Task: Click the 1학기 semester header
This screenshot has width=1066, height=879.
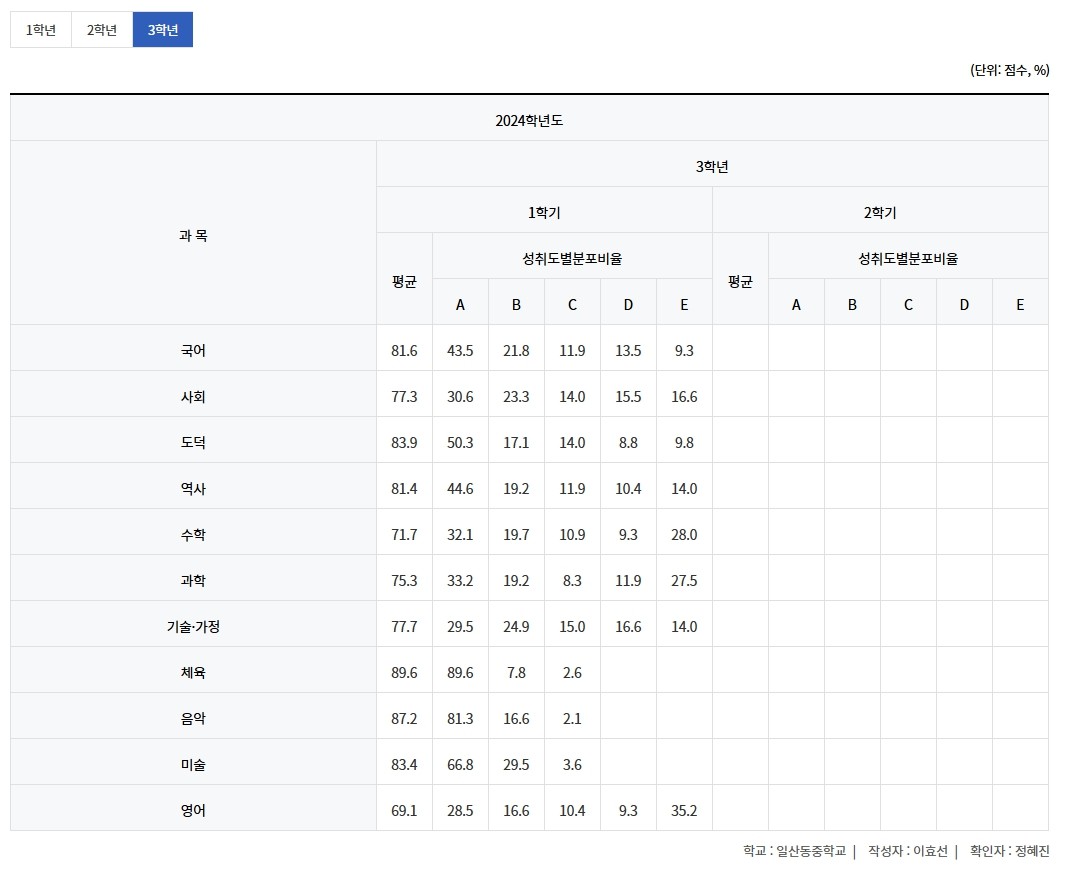Action: pyautogui.click(x=544, y=212)
